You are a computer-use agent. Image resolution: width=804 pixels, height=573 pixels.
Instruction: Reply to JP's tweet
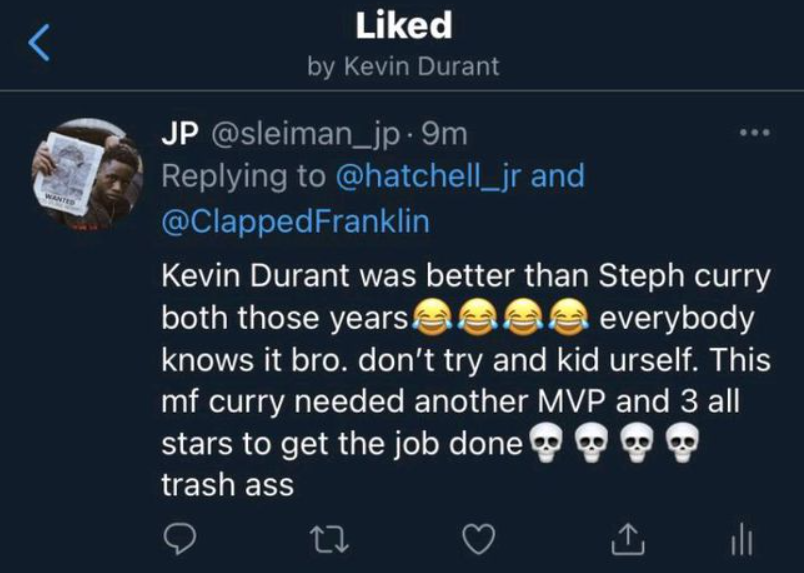coord(177,540)
